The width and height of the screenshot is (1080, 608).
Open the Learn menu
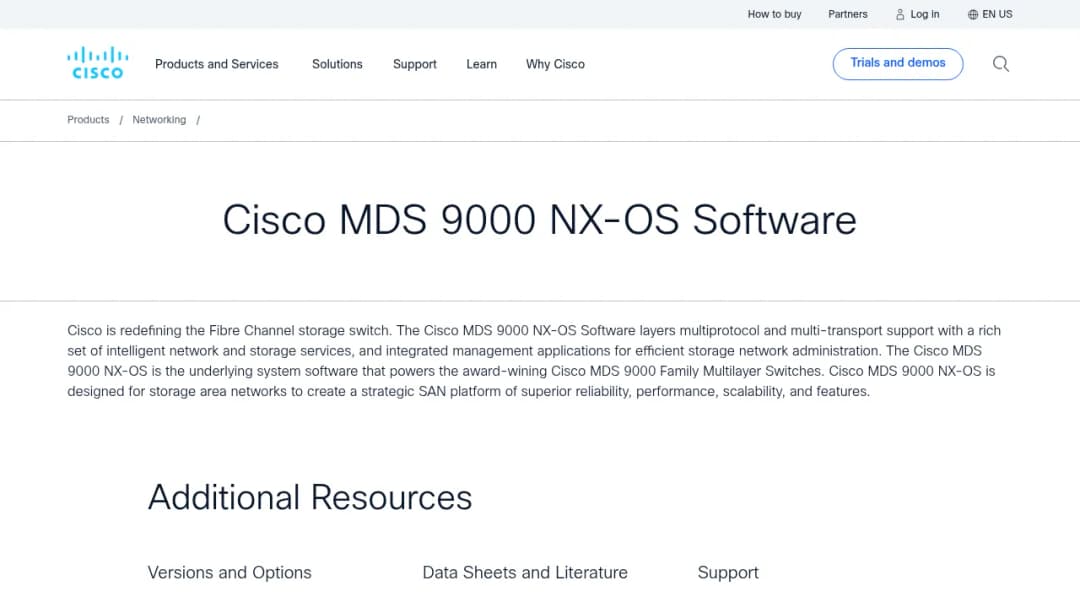pos(481,64)
